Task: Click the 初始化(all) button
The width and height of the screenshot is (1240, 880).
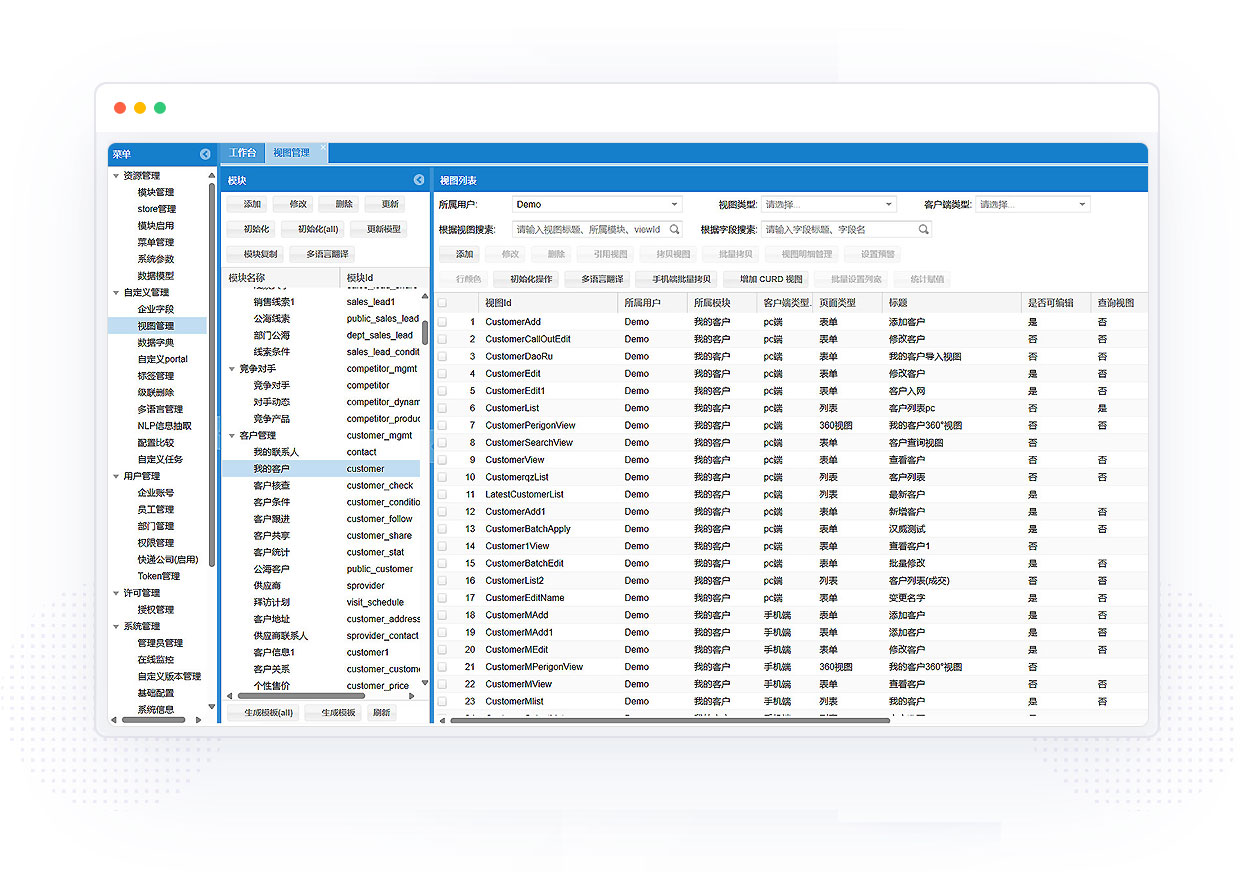Action: tap(312, 229)
